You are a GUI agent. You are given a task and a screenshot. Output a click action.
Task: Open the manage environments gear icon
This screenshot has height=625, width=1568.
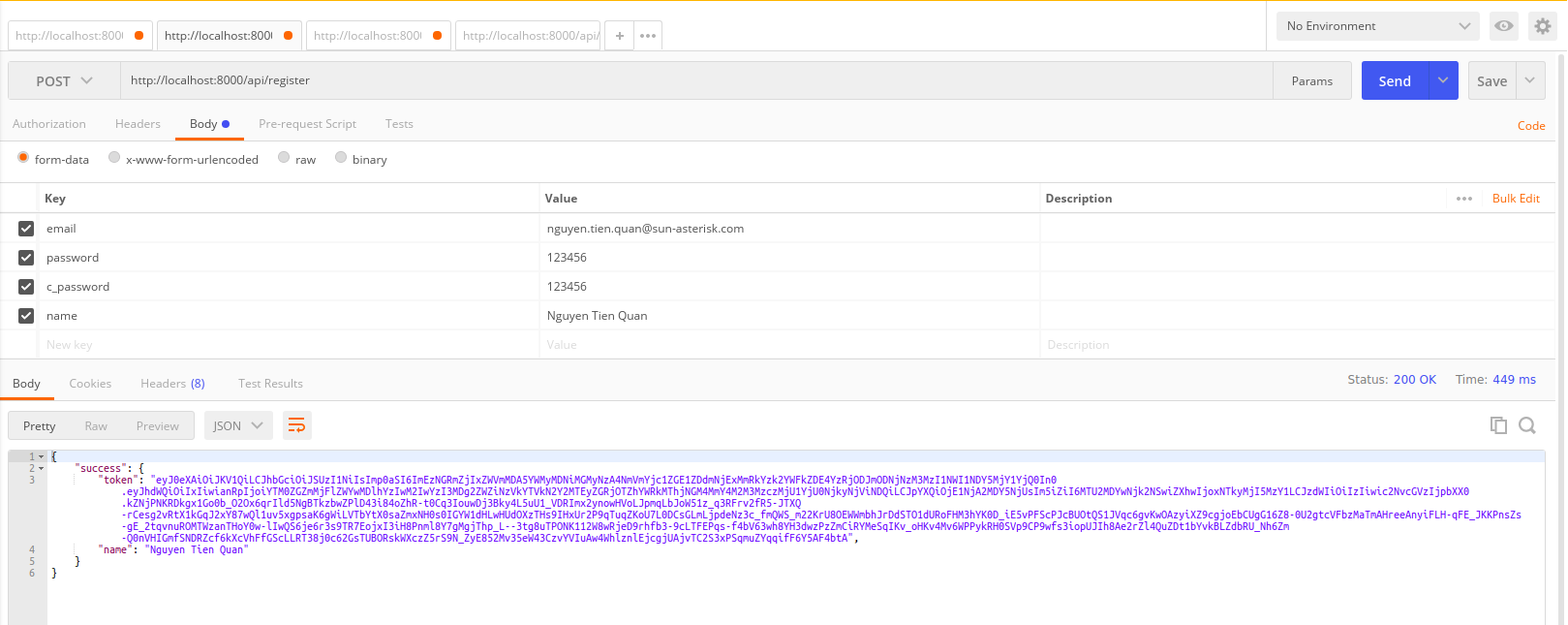click(1543, 26)
